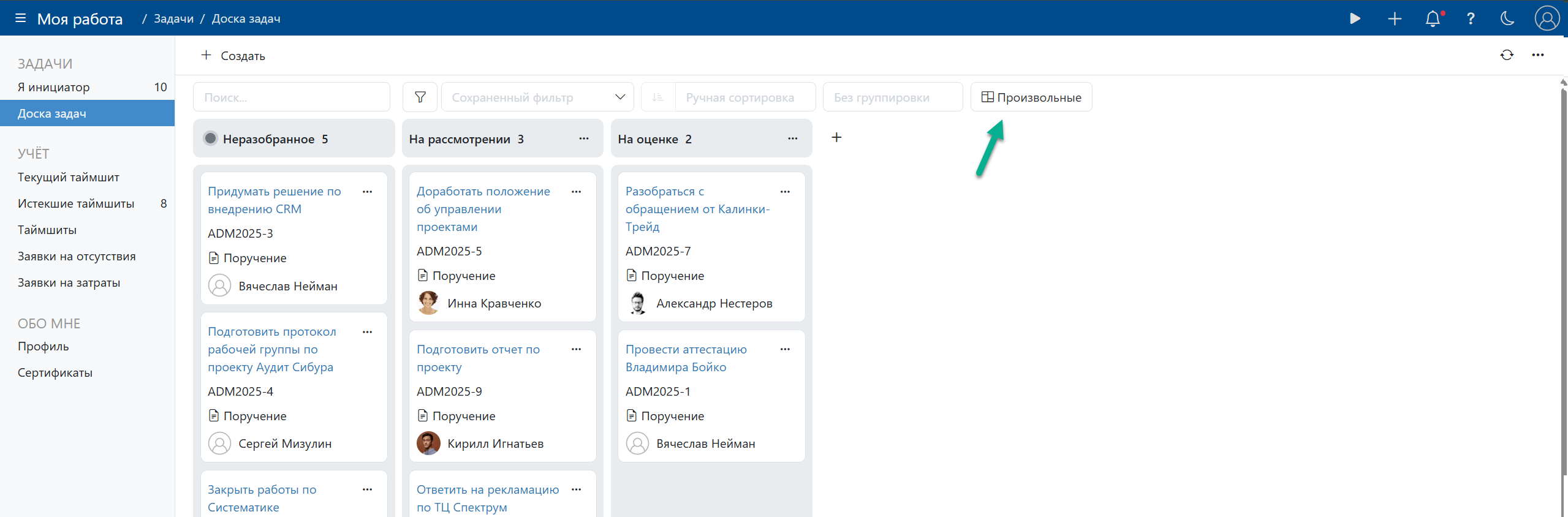
Task: Add a new column with plus icon
Action: click(x=836, y=138)
